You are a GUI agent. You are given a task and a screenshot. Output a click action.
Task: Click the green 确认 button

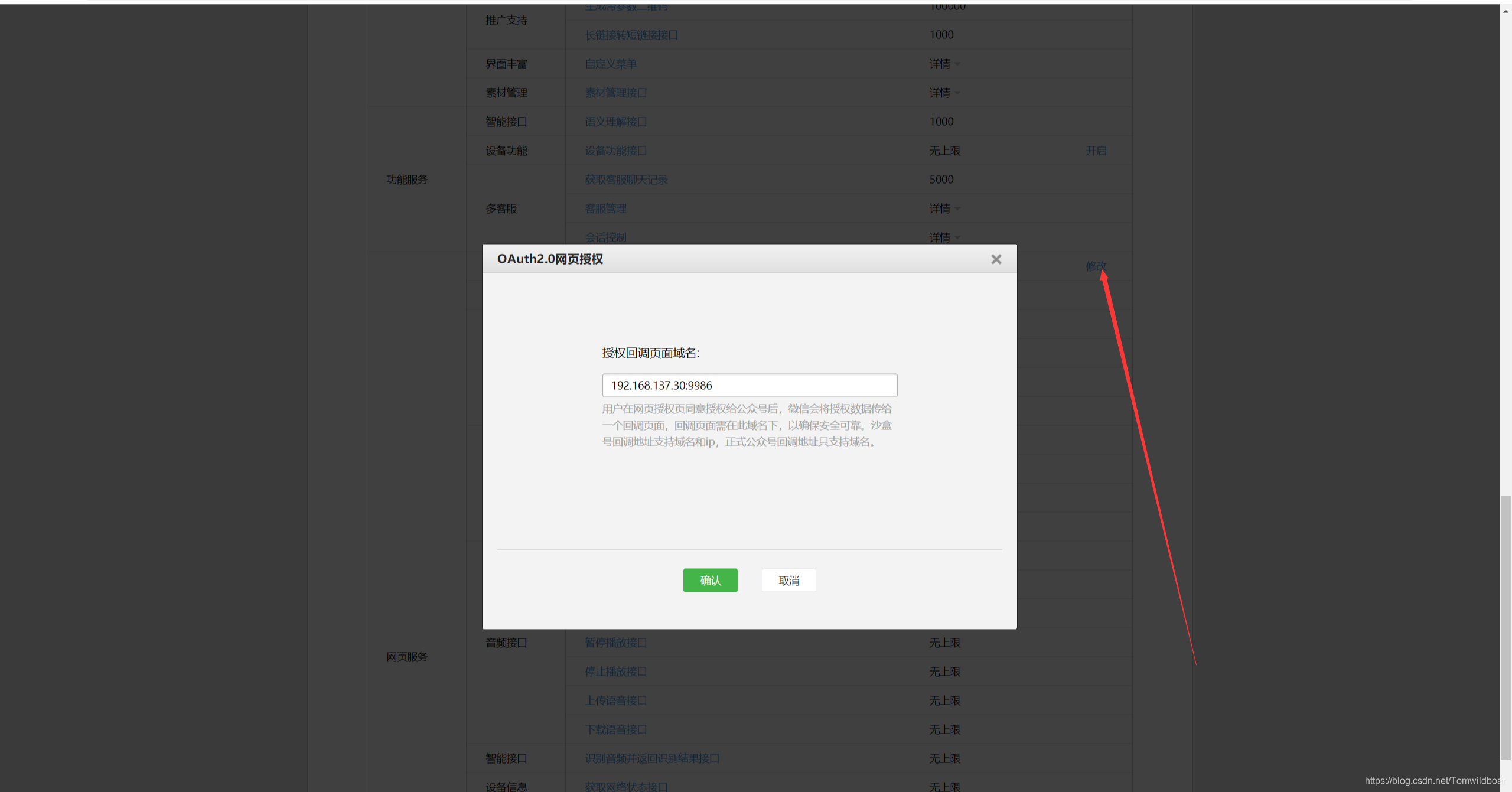point(710,580)
